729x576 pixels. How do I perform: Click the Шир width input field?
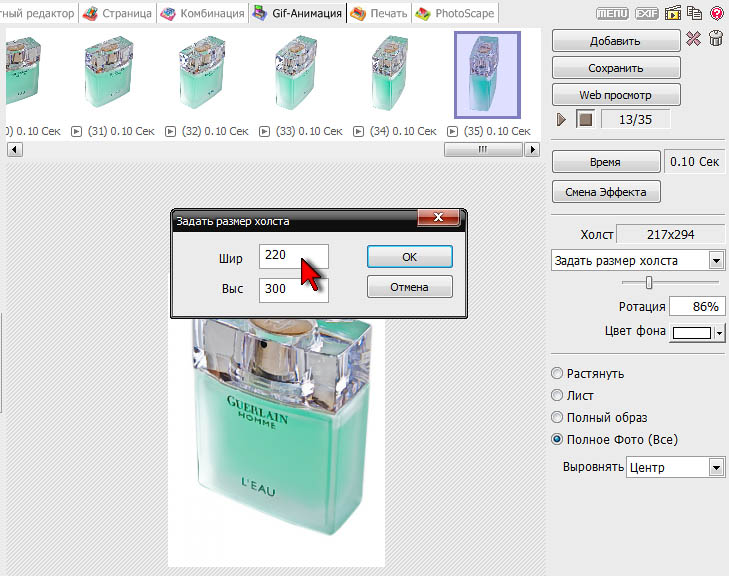point(294,256)
